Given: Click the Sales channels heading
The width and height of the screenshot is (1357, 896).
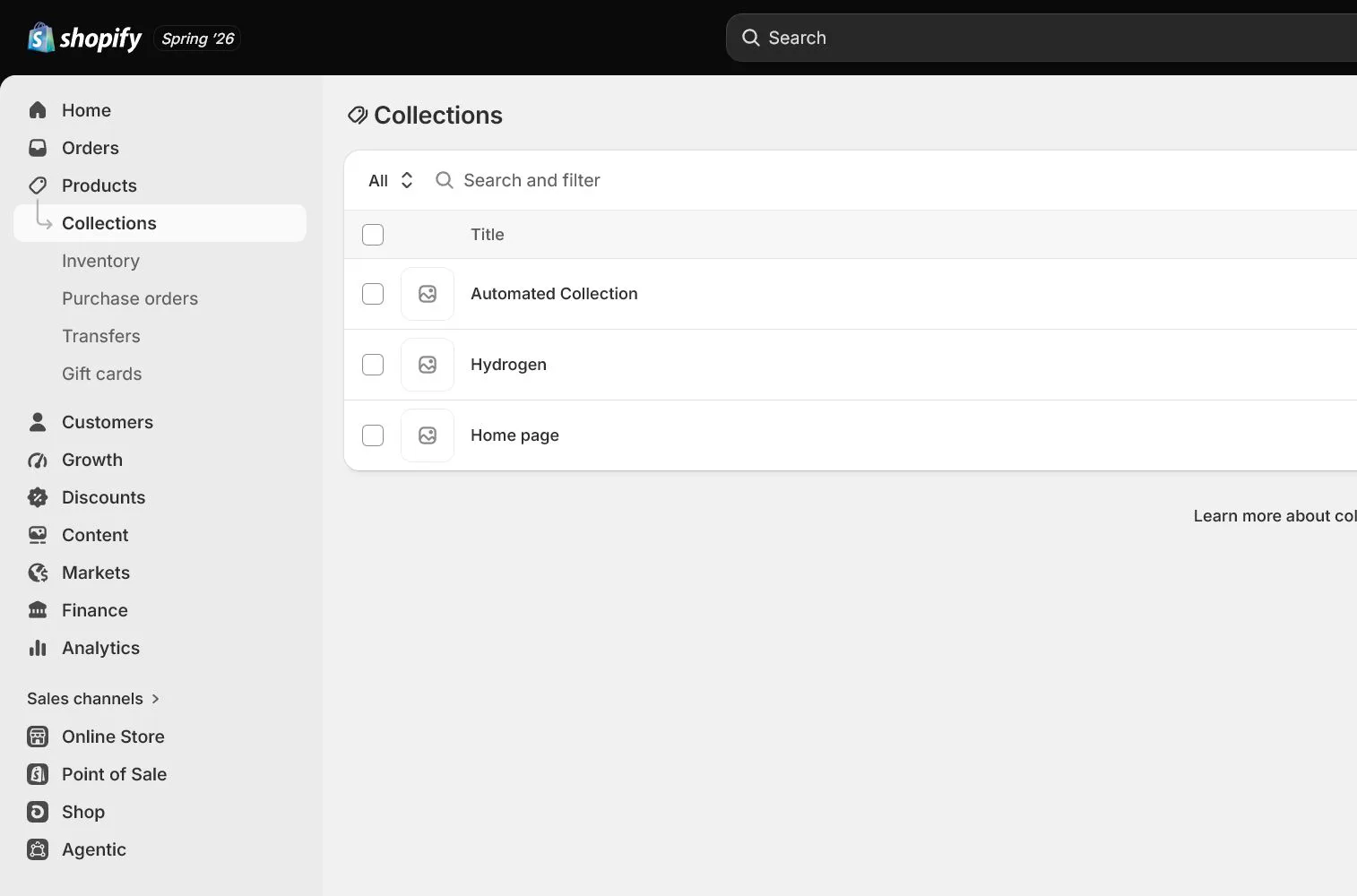Looking at the screenshot, I should coord(85,699).
